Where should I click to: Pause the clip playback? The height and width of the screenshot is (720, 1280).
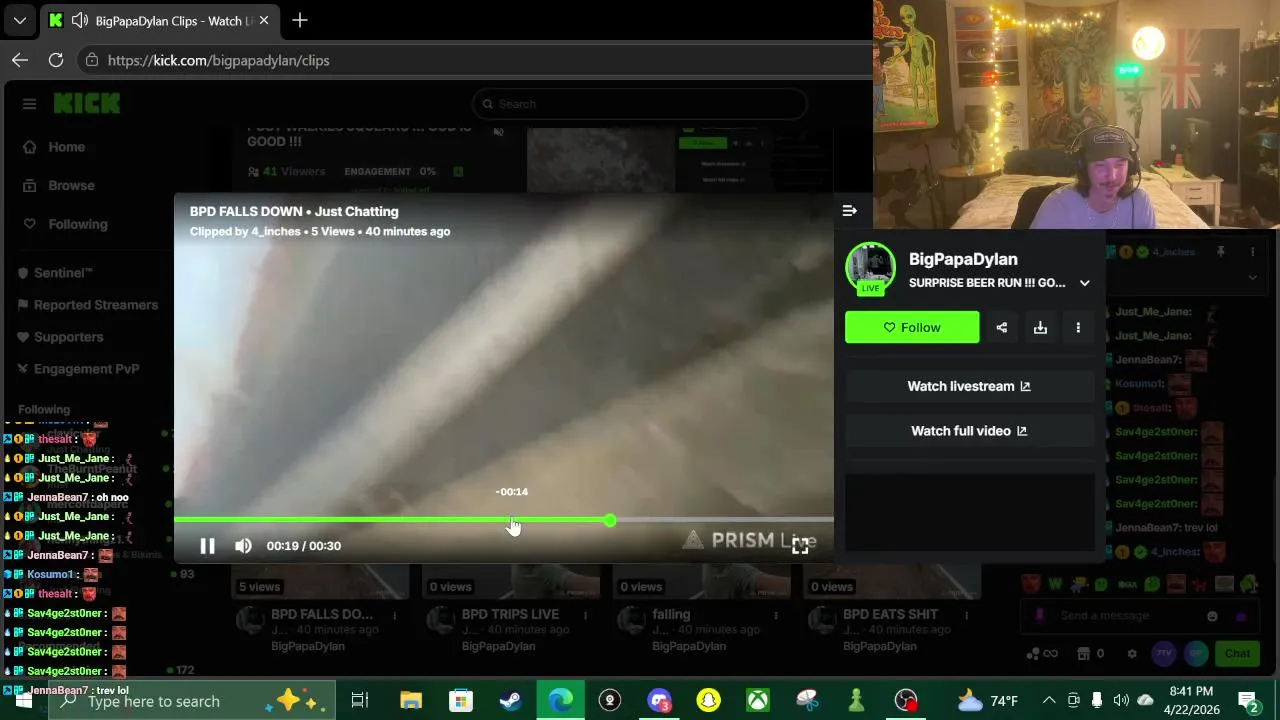click(207, 546)
